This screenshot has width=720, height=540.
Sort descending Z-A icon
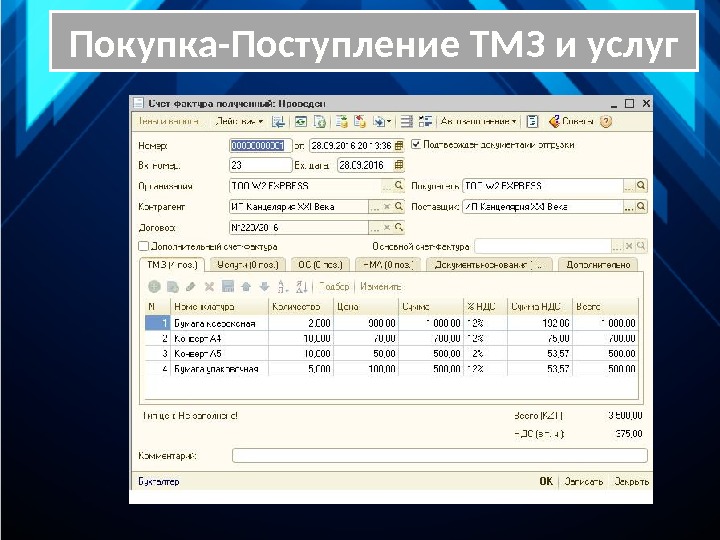pos(302,287)
